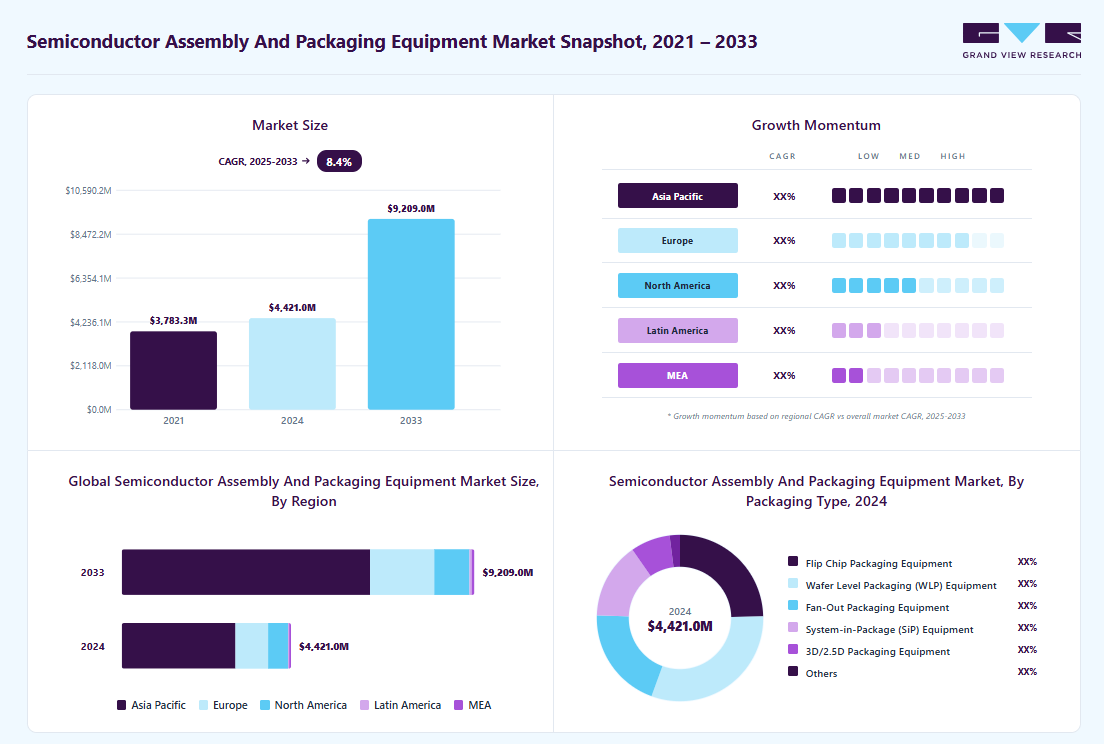Click the MEA momentum indicator squares

pyautogui.click(x=918, y=376)
